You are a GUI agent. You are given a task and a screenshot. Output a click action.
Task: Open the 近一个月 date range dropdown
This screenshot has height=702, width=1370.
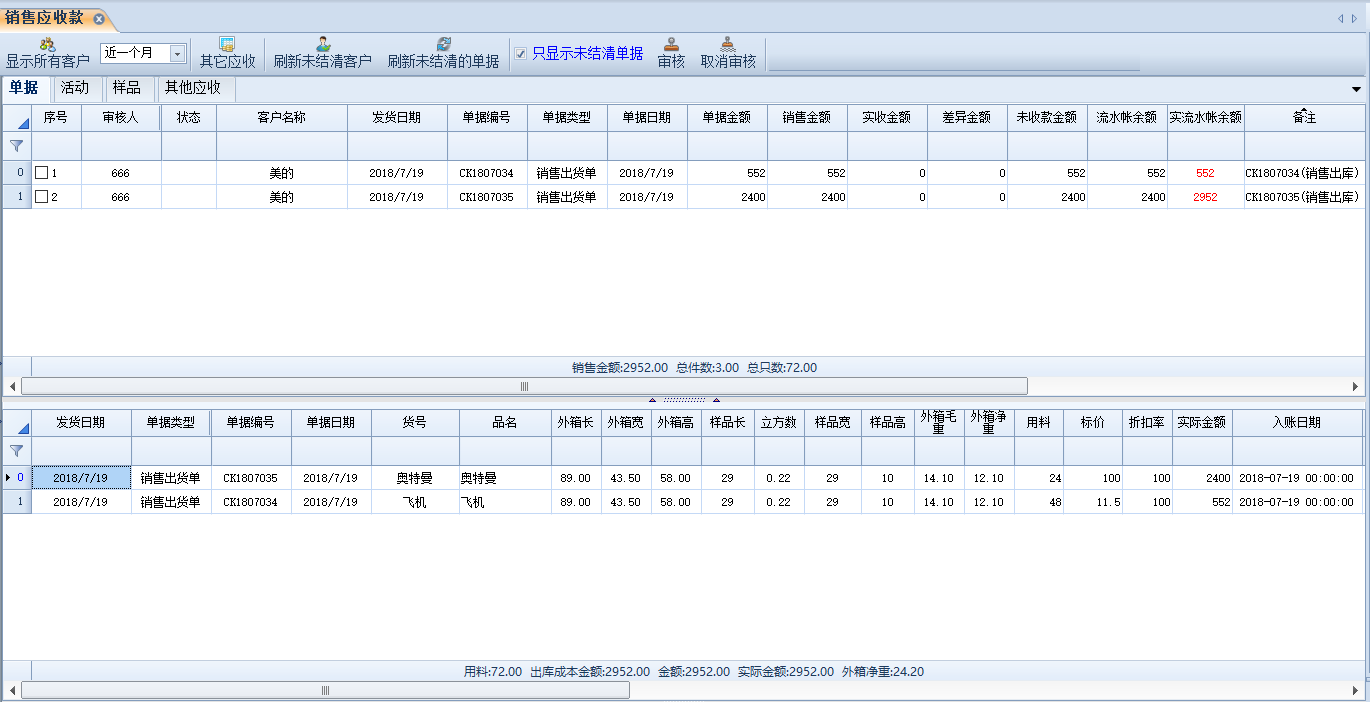point(177,54)
